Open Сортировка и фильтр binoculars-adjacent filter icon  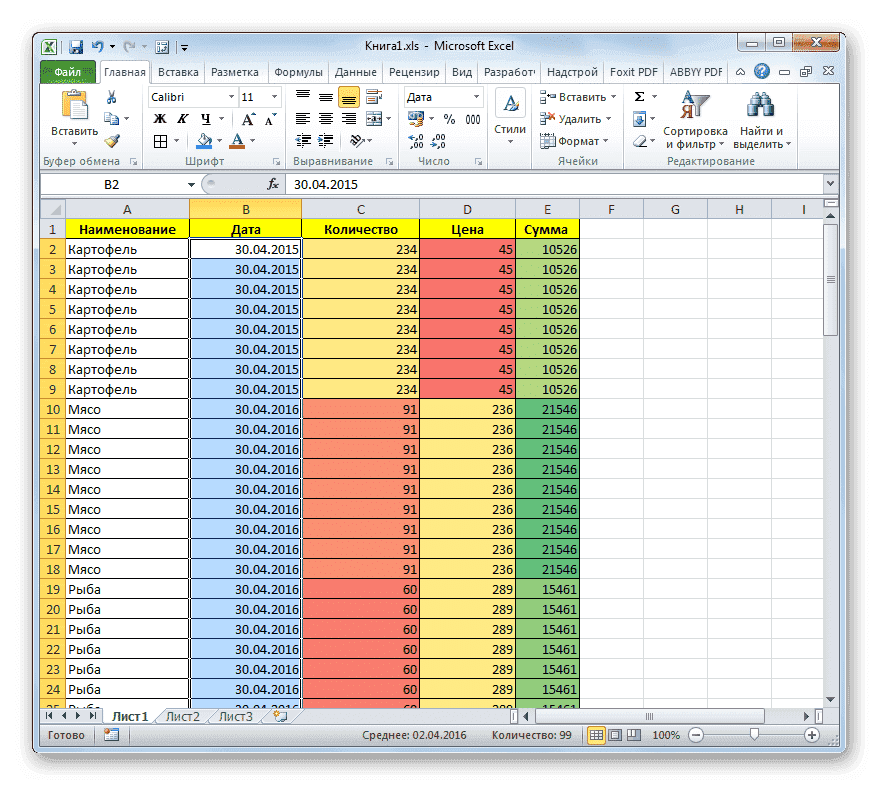[x=696, y=105]
